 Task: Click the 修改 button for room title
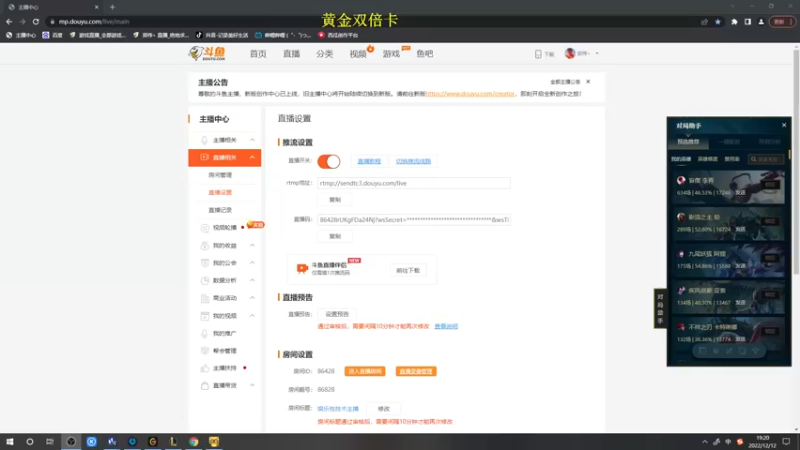[384, 409]
